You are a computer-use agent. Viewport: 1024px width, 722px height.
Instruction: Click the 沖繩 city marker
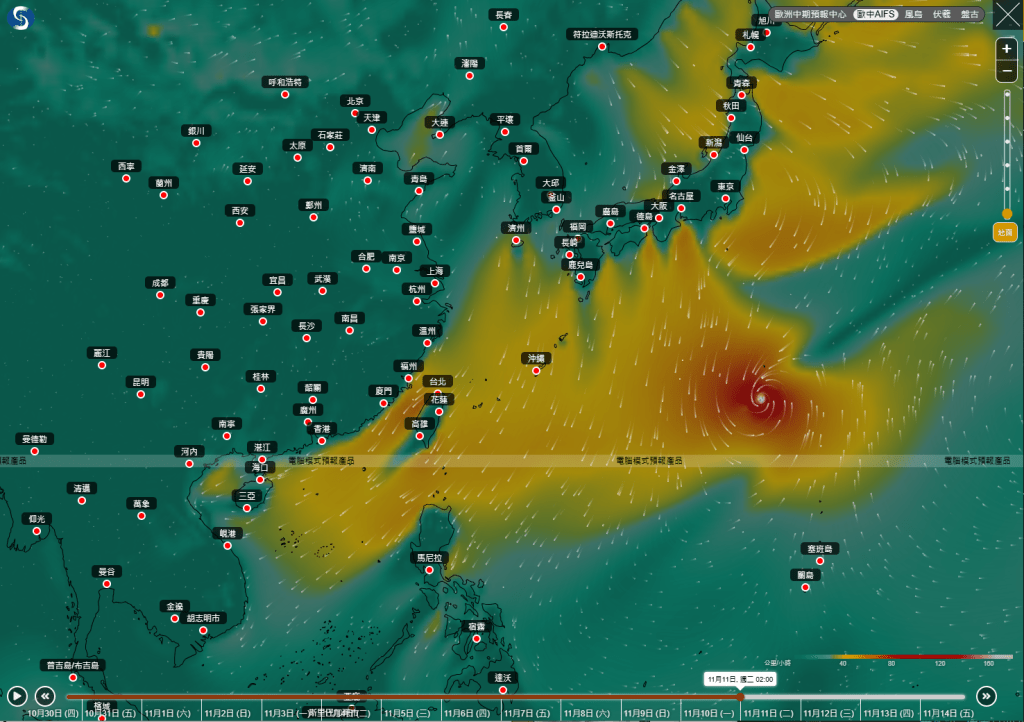[x=537, y=370]
